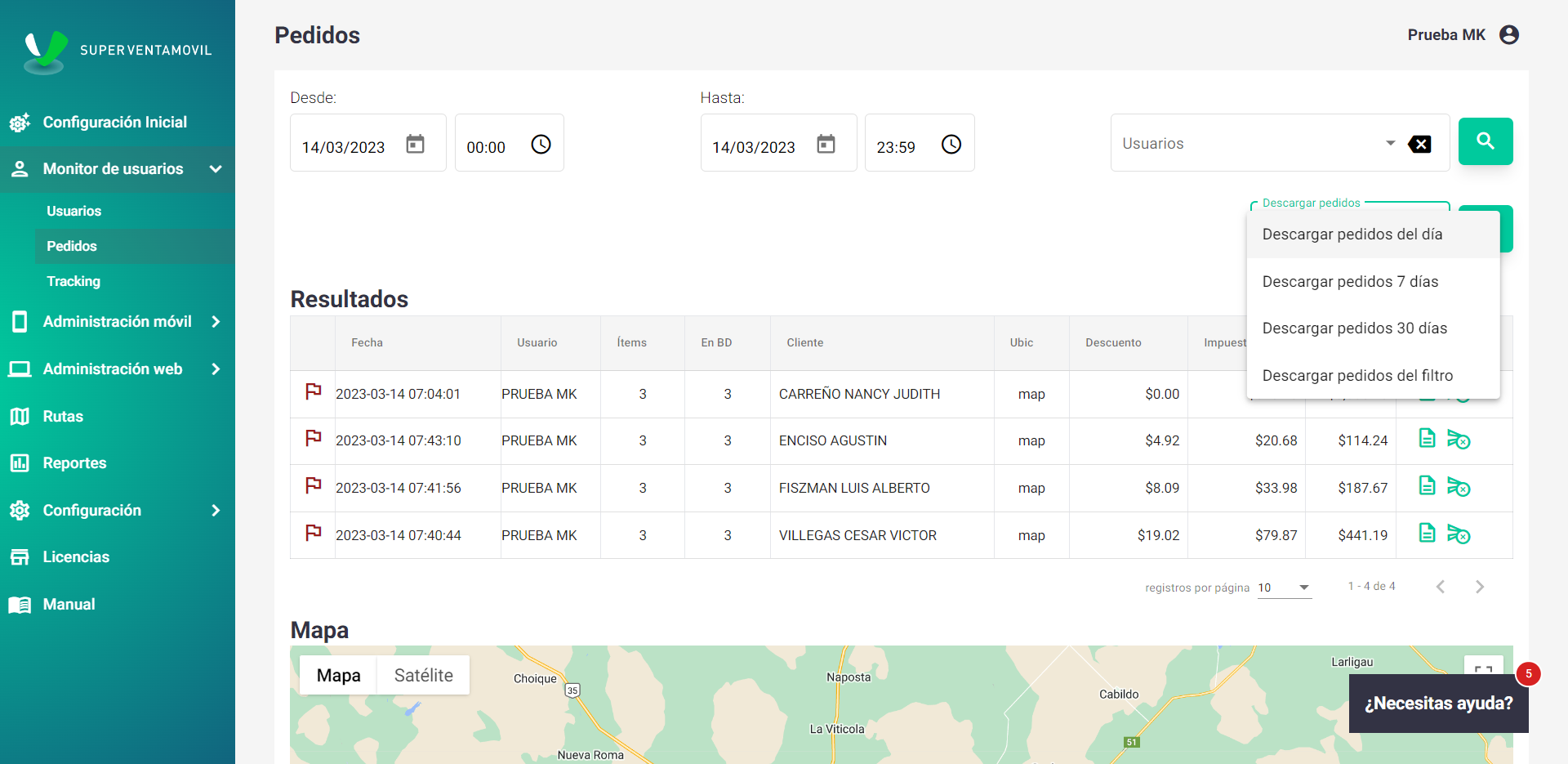Select Descargar pedidos del filtro

(1374, 376)
